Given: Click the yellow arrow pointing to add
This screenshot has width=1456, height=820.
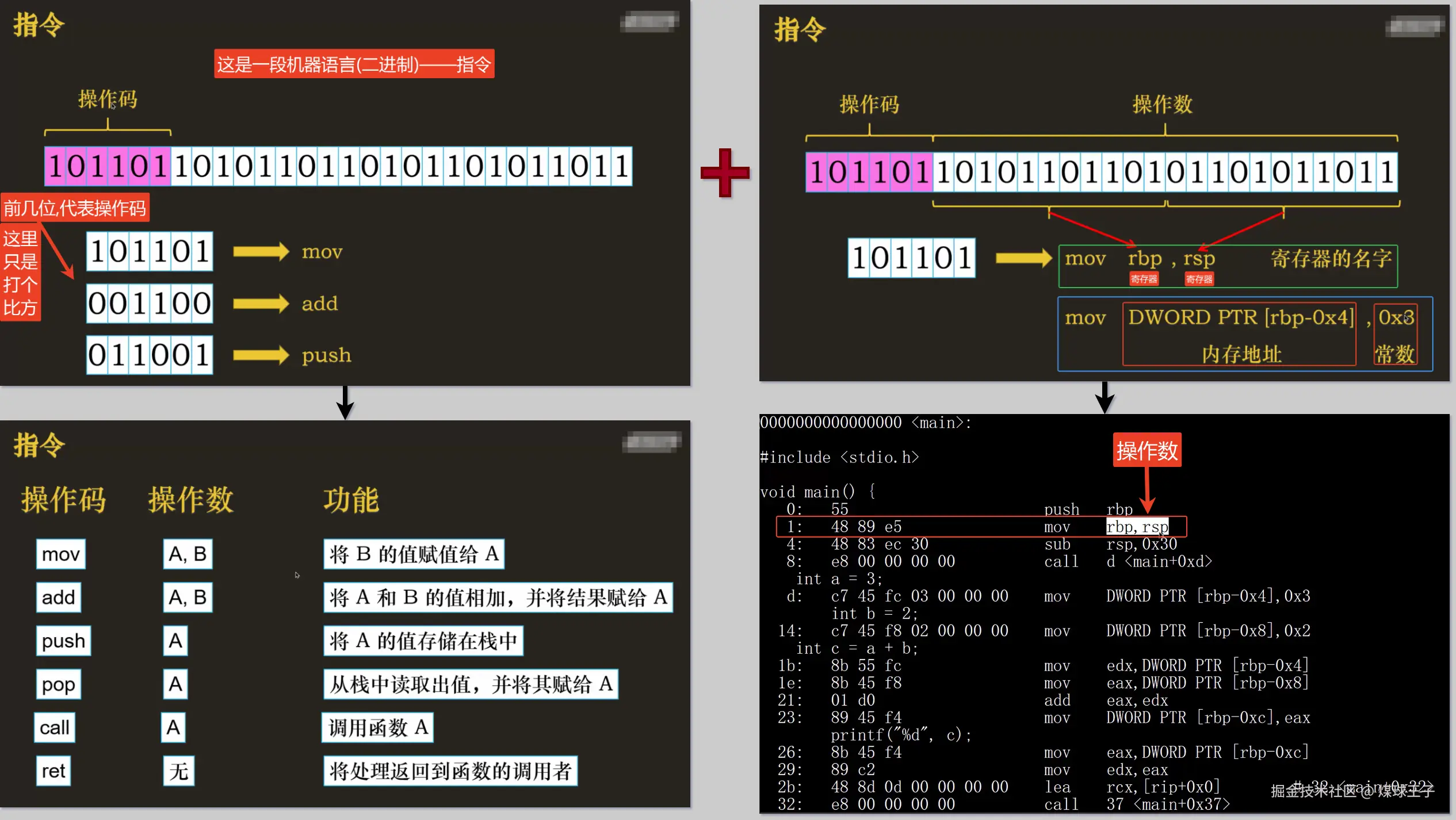Looking at the screenshot, I should 261,303.
